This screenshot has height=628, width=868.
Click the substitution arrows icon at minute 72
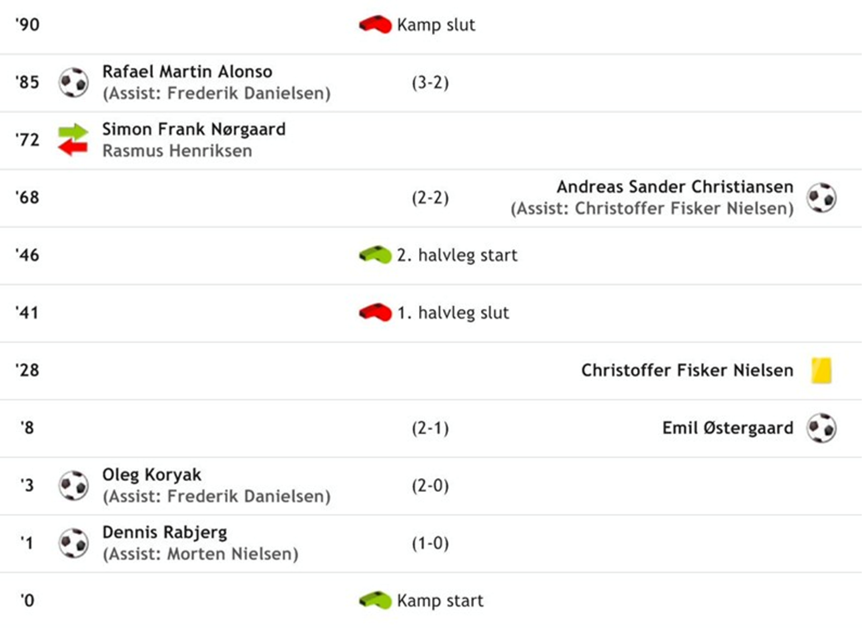click(x=73, y=140)
